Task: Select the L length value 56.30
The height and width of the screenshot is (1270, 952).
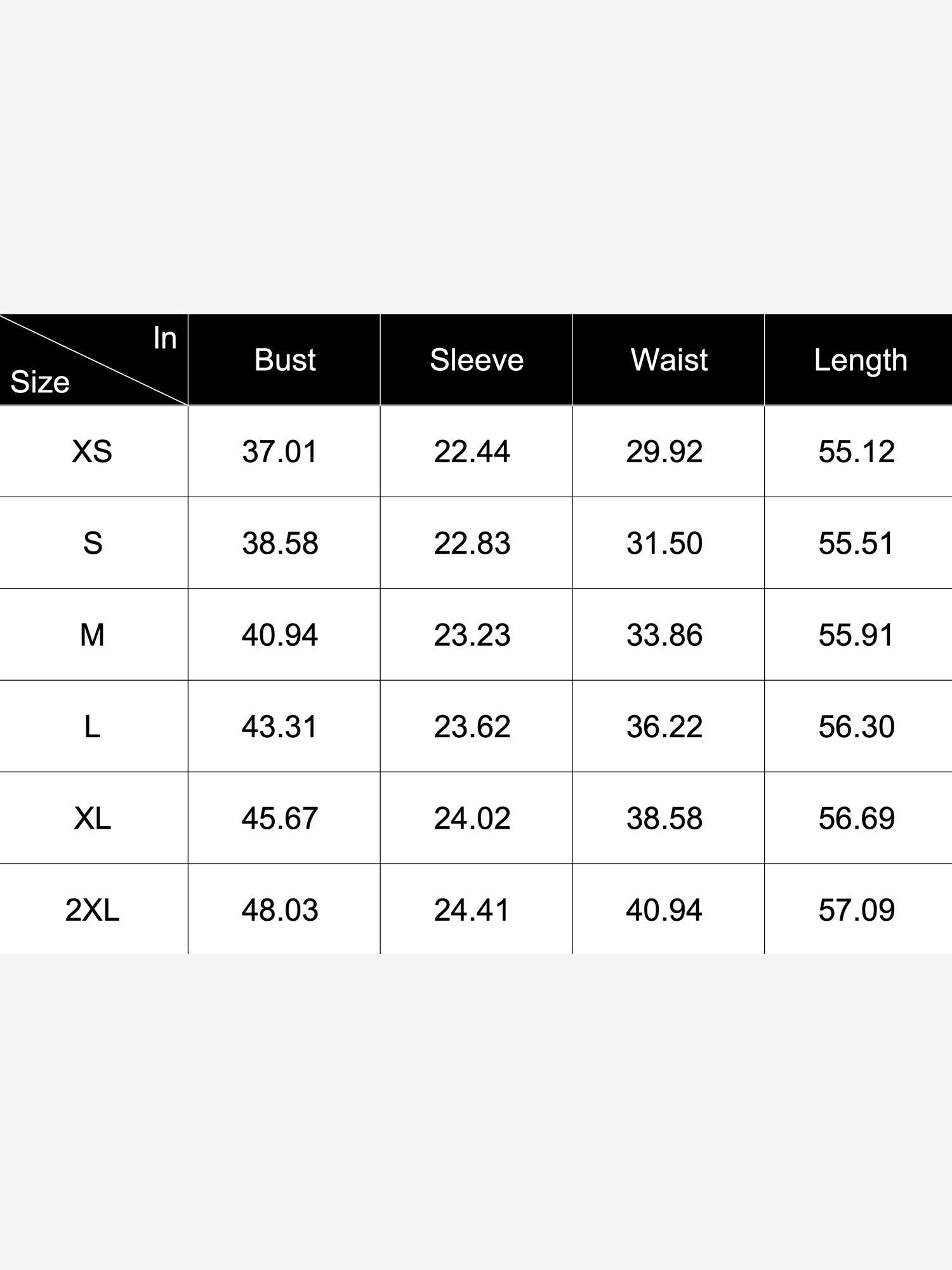Action: tap(856, 726)
